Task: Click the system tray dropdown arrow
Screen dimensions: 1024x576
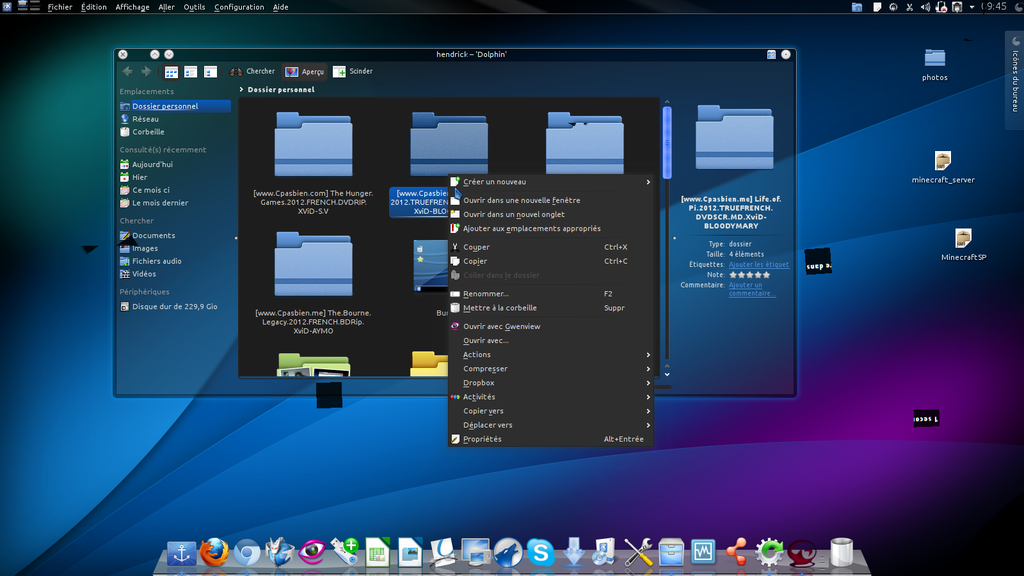Action: point(972,7)
